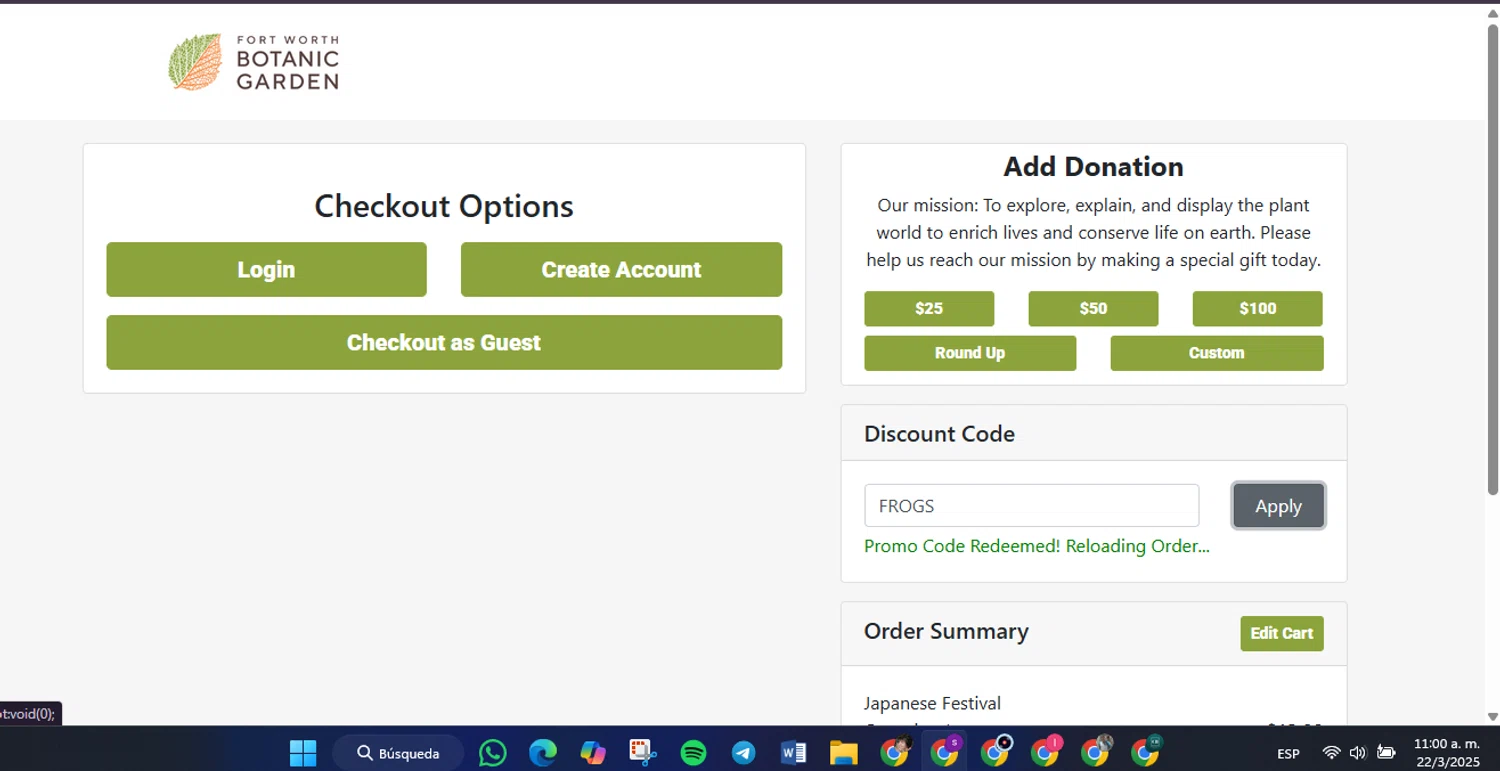Apply the discount code
The image size is (1500, 771).
[x=1278, y=506]
